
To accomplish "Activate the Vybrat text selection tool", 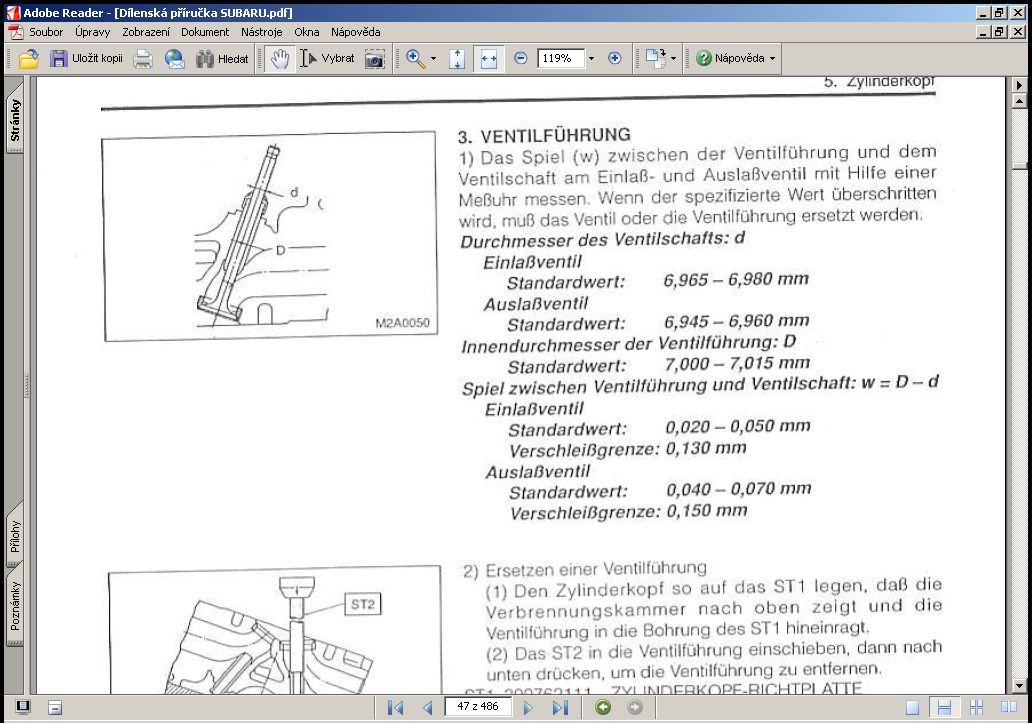I will click(x=327, y=59).
